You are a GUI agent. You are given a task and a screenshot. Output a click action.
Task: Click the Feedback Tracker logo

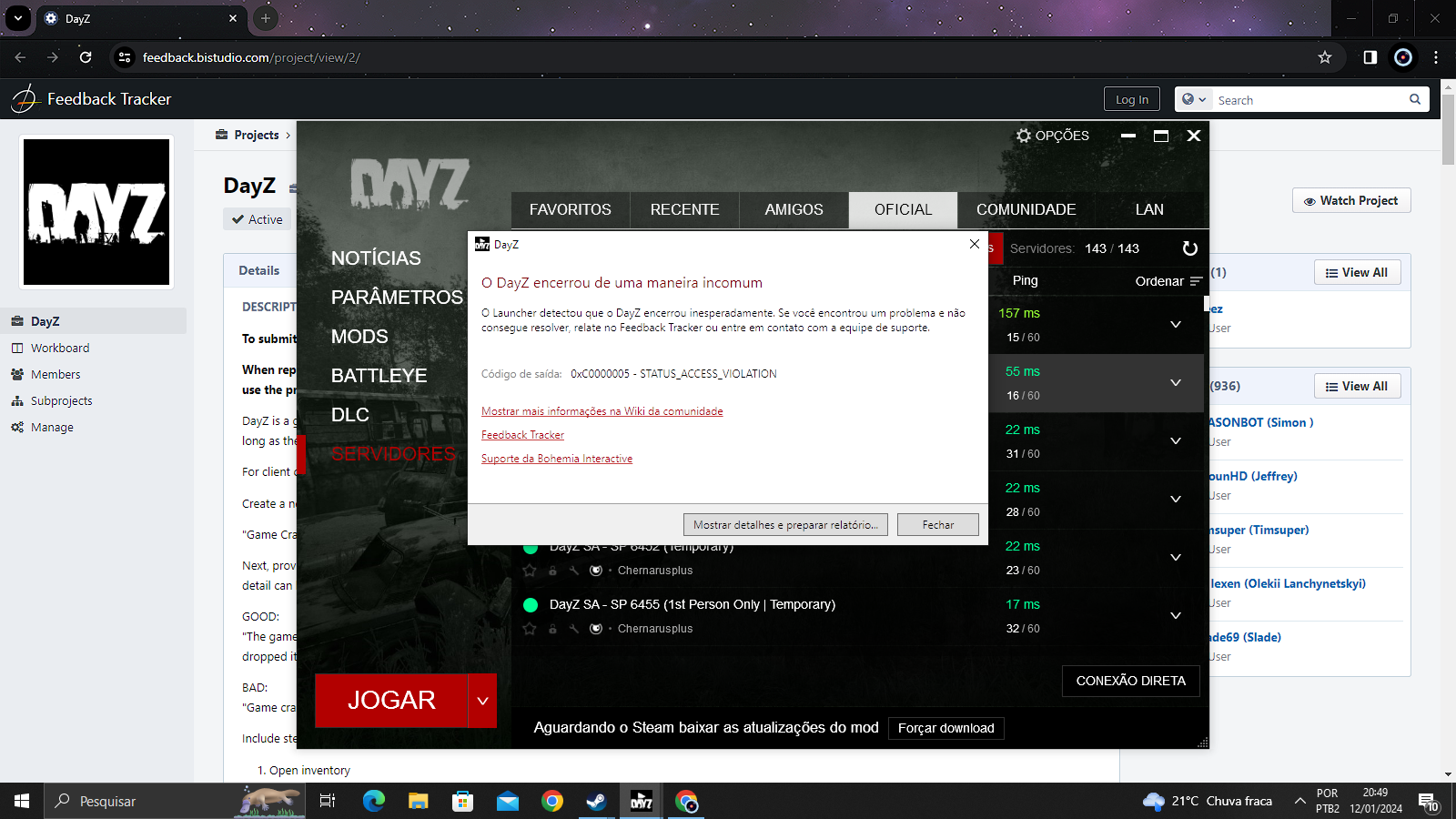[x=91, y=99]
